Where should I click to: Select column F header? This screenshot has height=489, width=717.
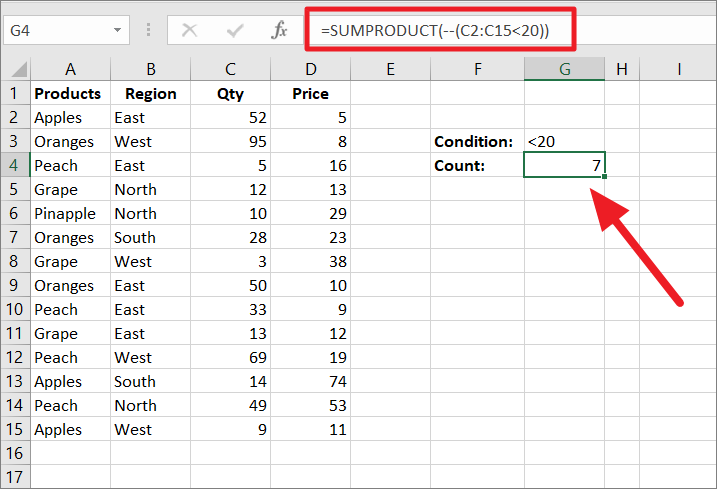[477, 70]
